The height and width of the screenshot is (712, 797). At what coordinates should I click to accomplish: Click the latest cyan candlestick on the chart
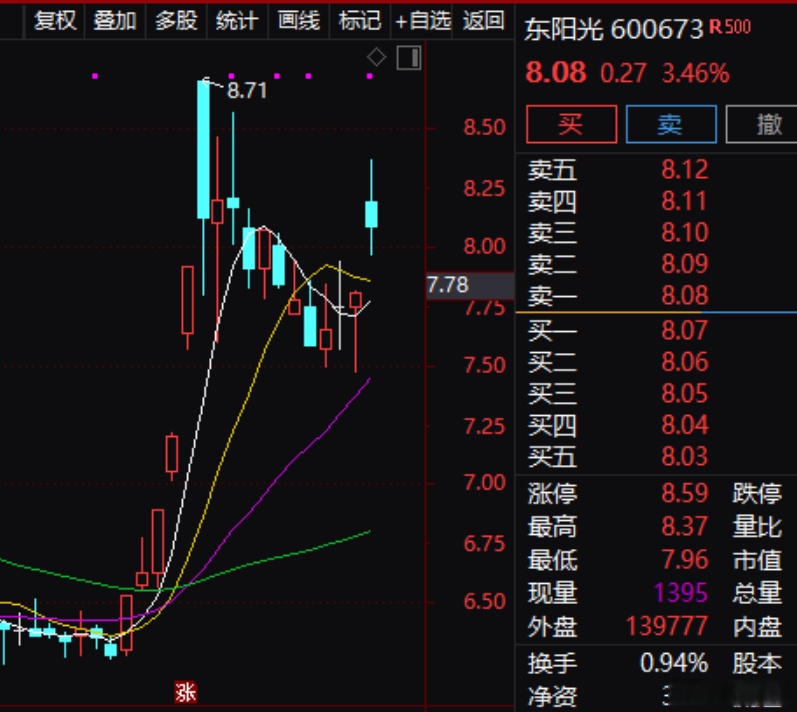(x=372, y=214)
